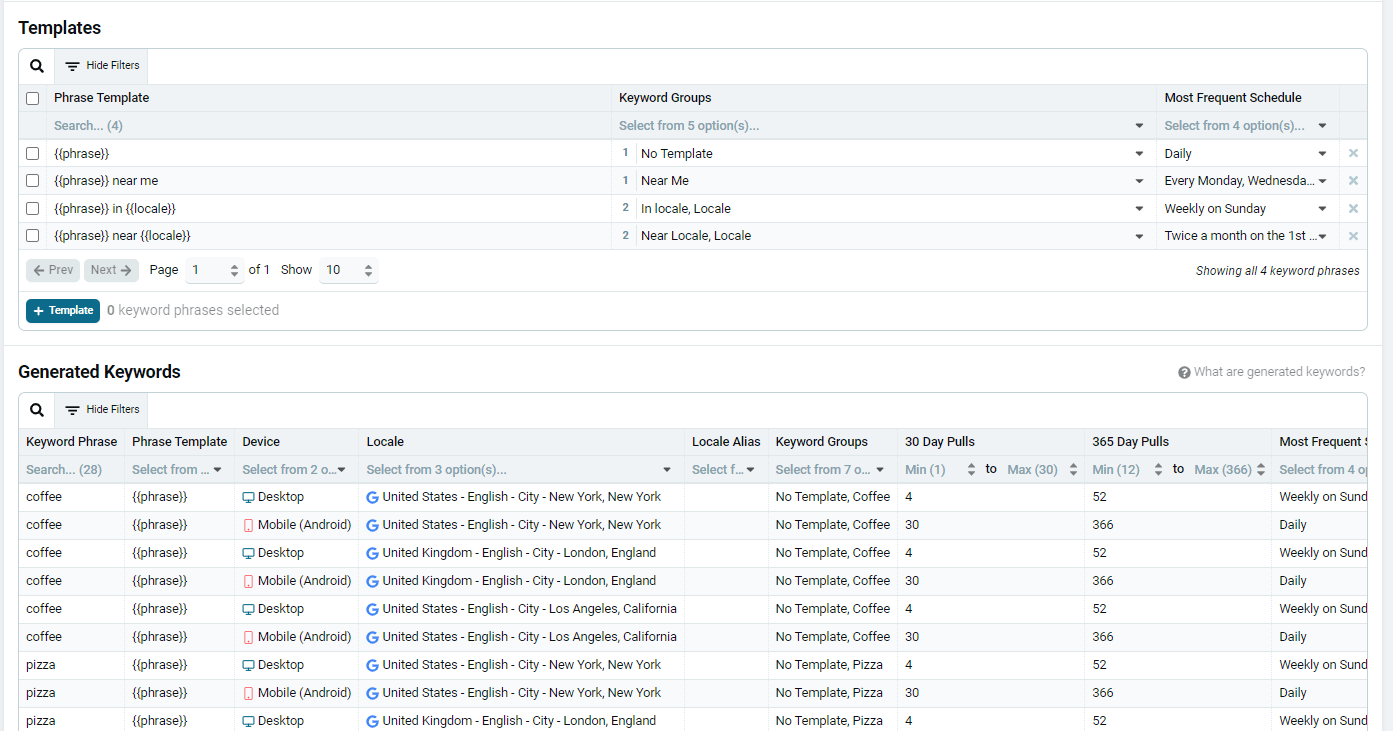The height and width of the screenshot is (731, 1393).
Task: Open the Weekly on Sunday schedule dropdown
Action: (1247, 209)
